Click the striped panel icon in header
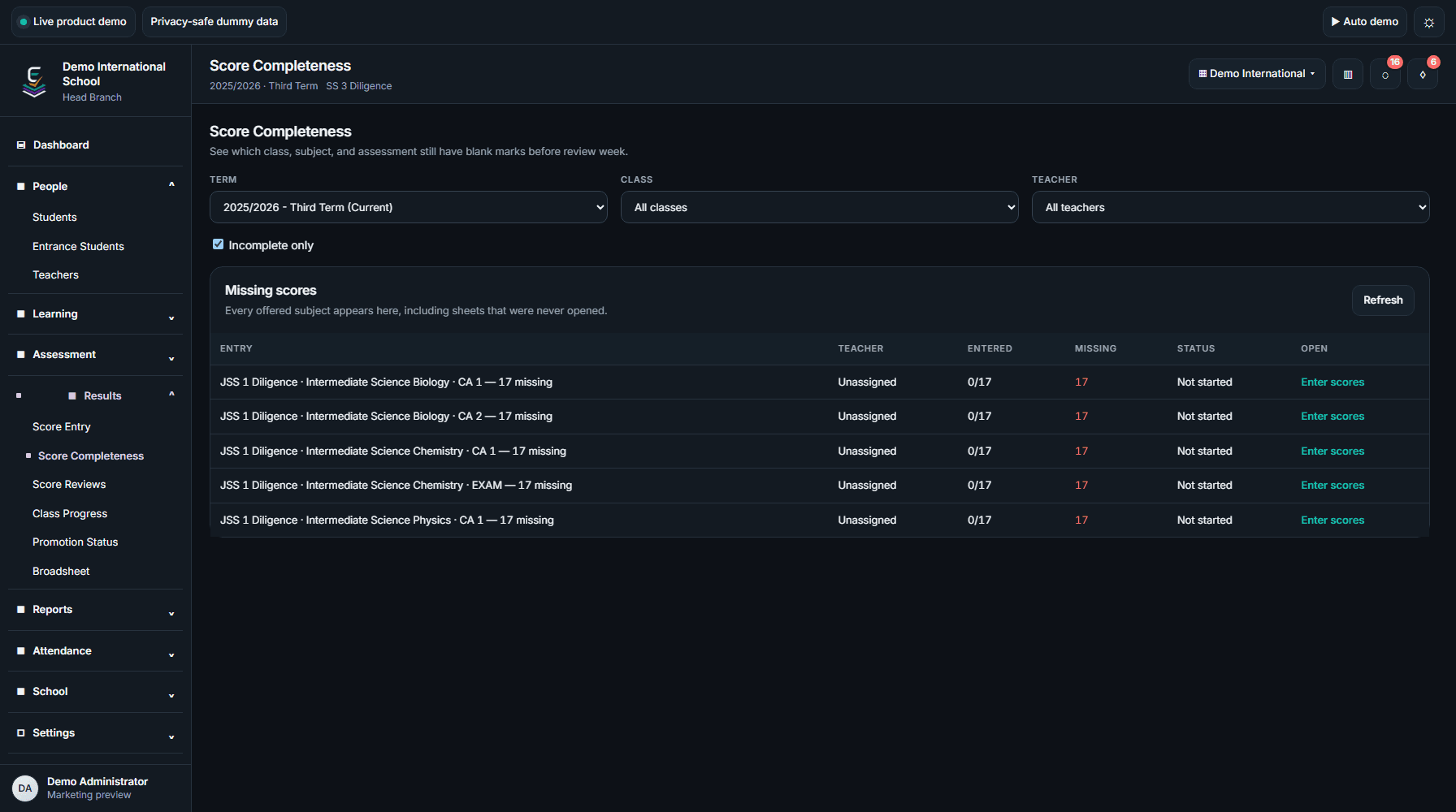 point(1348,74)
